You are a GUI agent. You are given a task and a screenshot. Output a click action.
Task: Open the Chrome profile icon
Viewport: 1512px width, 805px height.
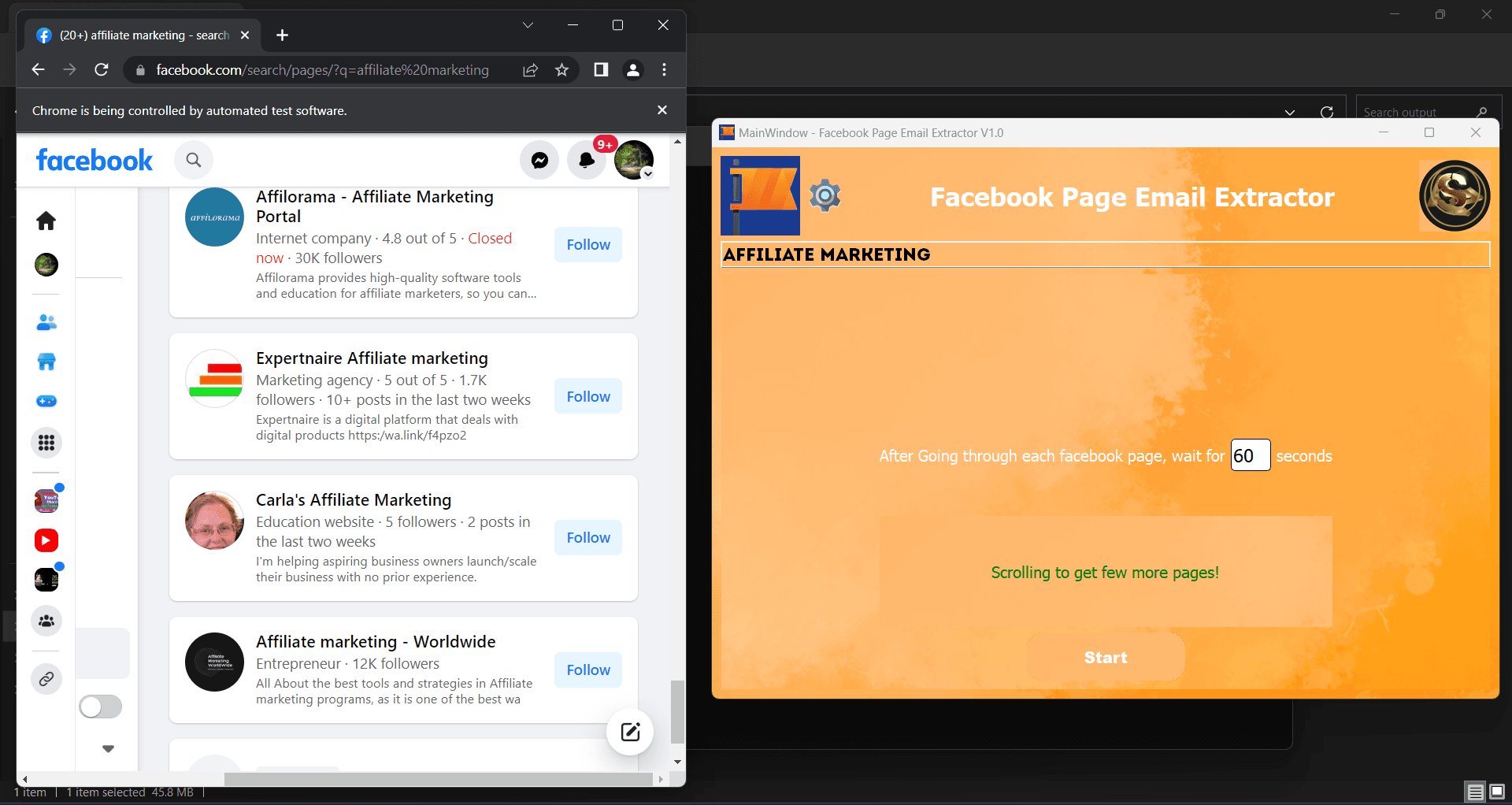tap(632, 69)
